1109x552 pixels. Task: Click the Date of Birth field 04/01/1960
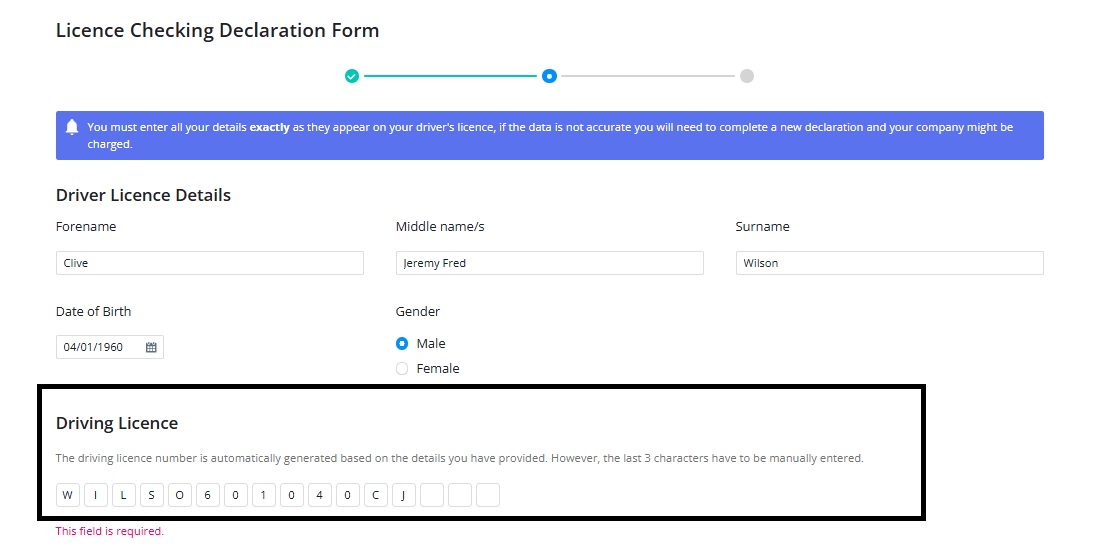[110, 347]
